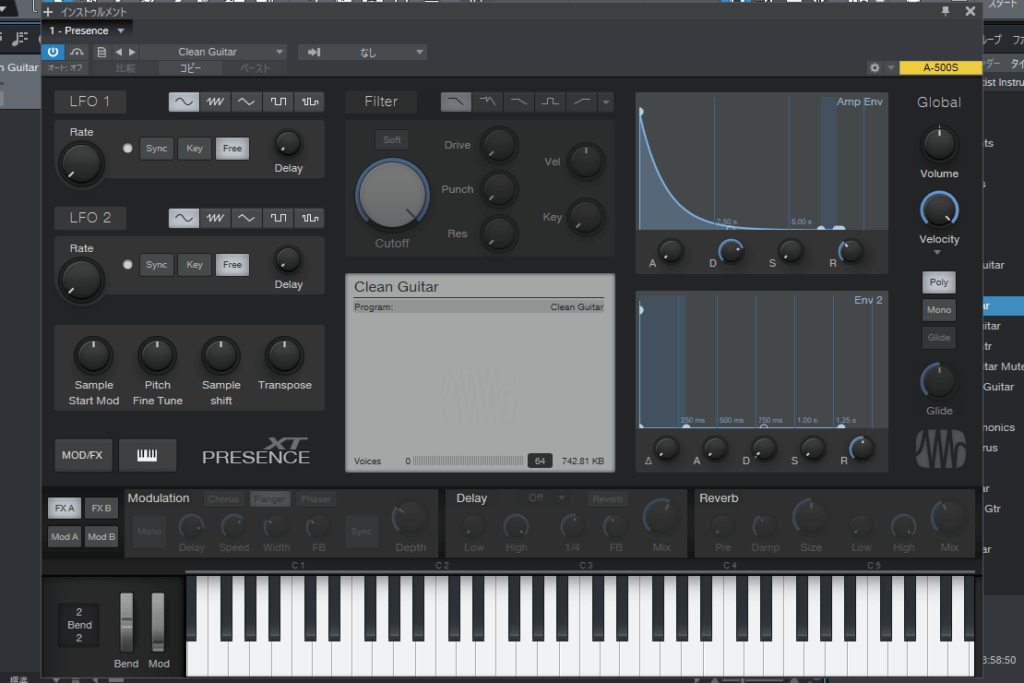This screenshot has height=683, width=1024.
Task: Enable Sync mode for LFO 1
Action: [157, 149]
